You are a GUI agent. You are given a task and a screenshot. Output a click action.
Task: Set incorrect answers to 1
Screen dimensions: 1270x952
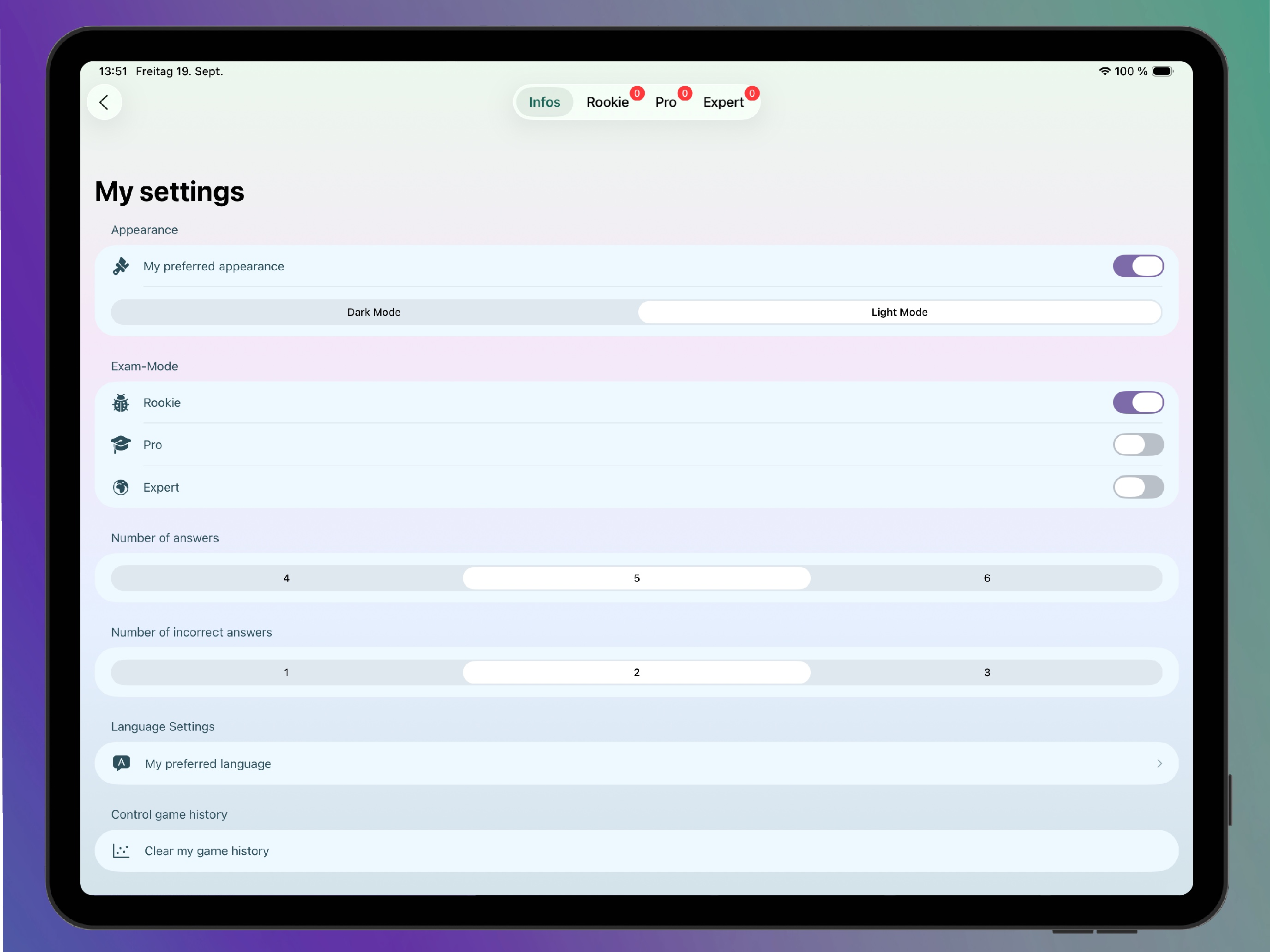tap(287, 672)
